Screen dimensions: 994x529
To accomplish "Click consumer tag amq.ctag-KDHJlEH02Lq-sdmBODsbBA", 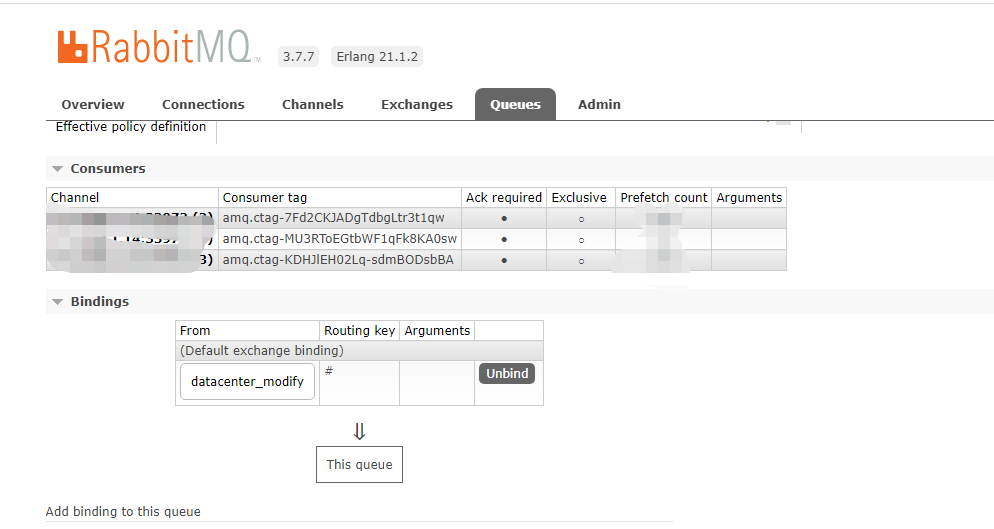I will (337, 260).
